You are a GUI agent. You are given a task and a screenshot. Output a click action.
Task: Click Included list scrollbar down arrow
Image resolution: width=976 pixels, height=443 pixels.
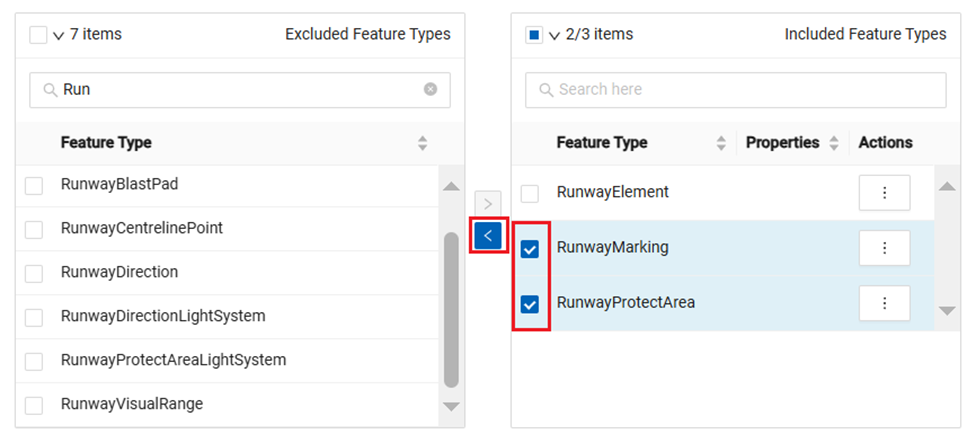(x=947, y=310)
